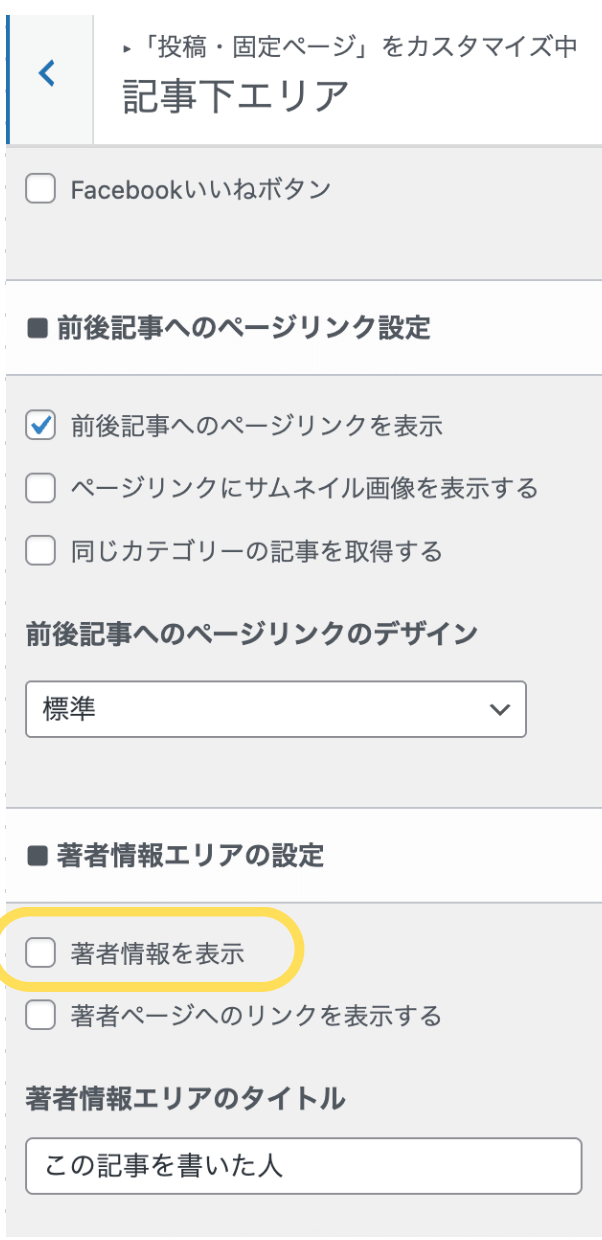Click the この記事を書いた人 title input field
Viewport: 602px width, 1240px height.
pos(303,1165)
